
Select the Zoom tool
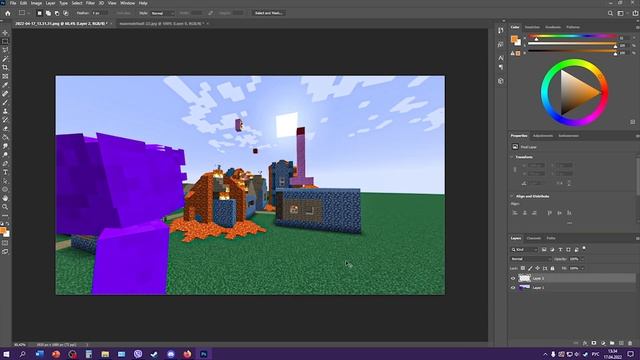(5, 207)
